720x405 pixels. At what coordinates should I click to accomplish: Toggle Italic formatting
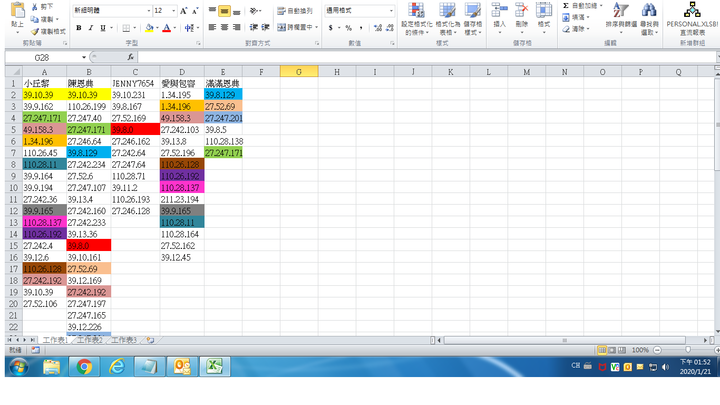[x=90, y=28]
